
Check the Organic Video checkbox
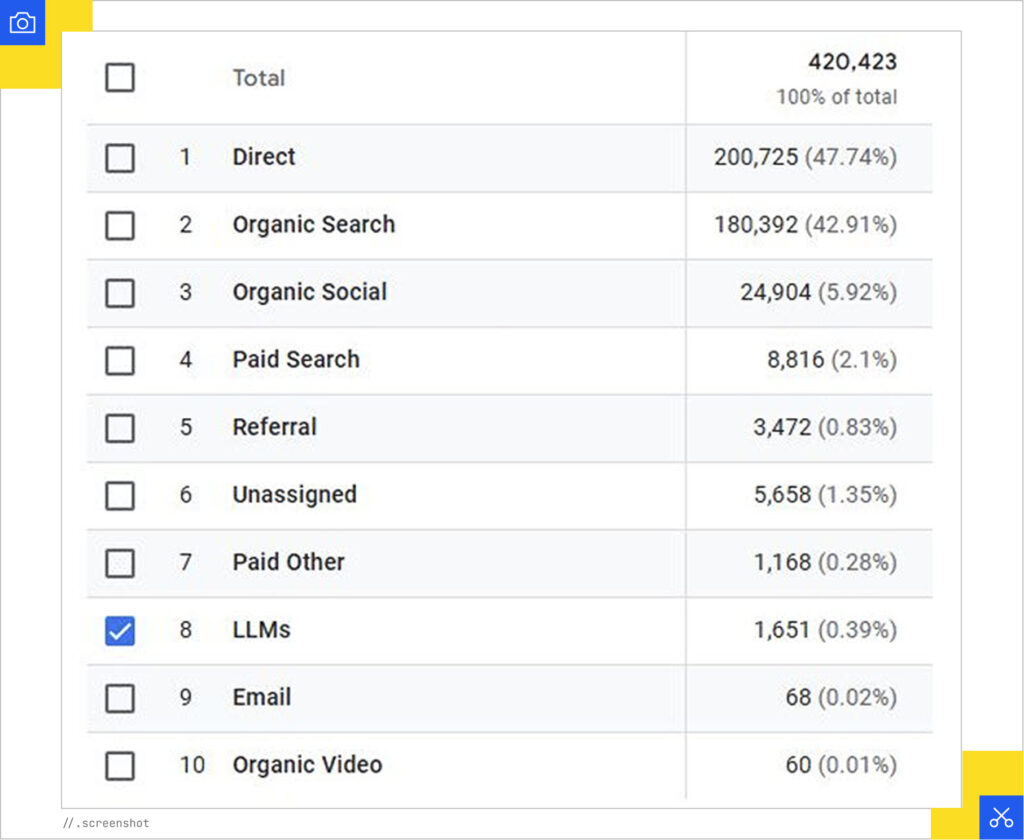(x=120, y=765)
